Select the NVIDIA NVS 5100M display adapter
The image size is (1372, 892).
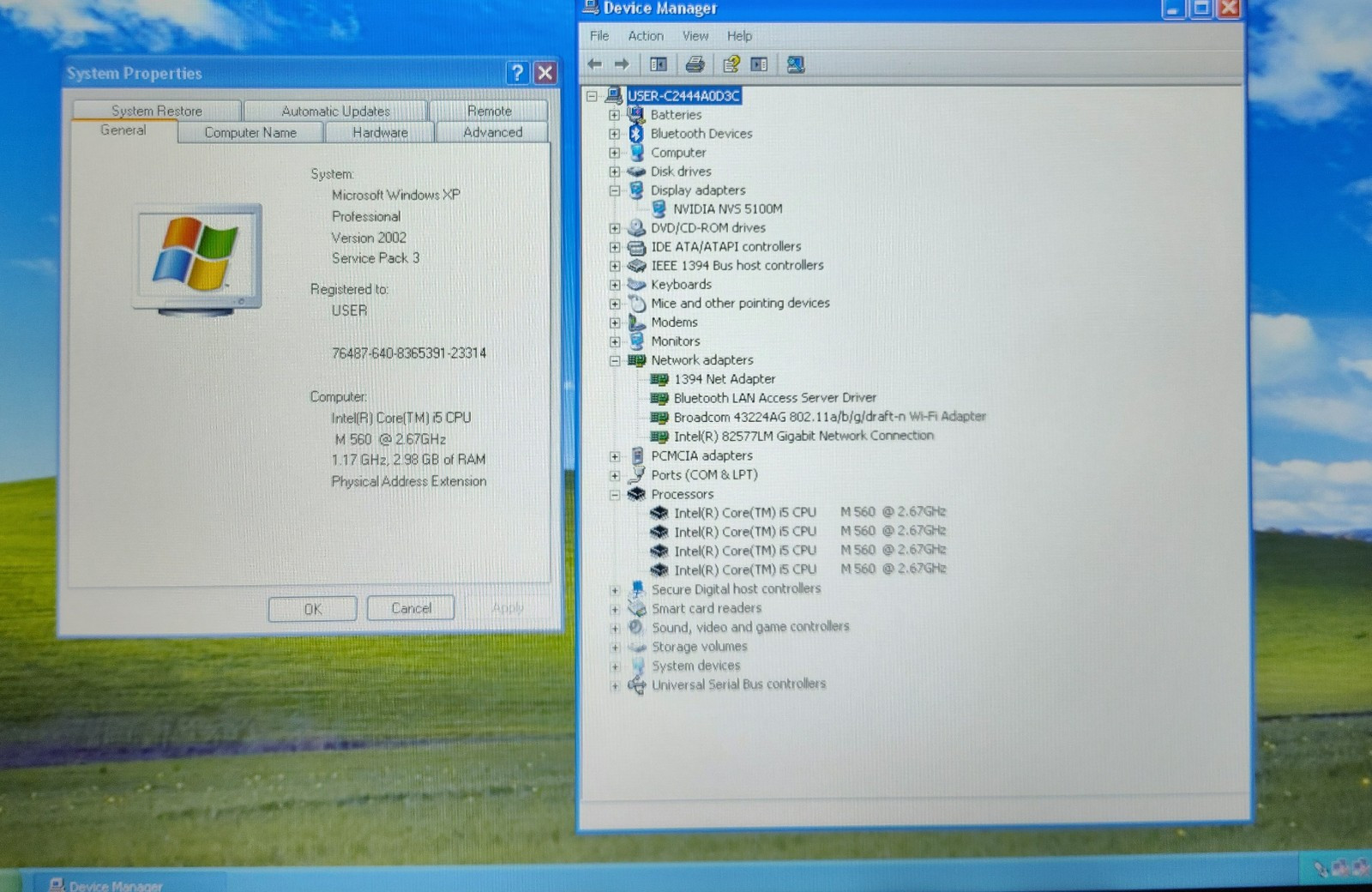tap(727, 208)
